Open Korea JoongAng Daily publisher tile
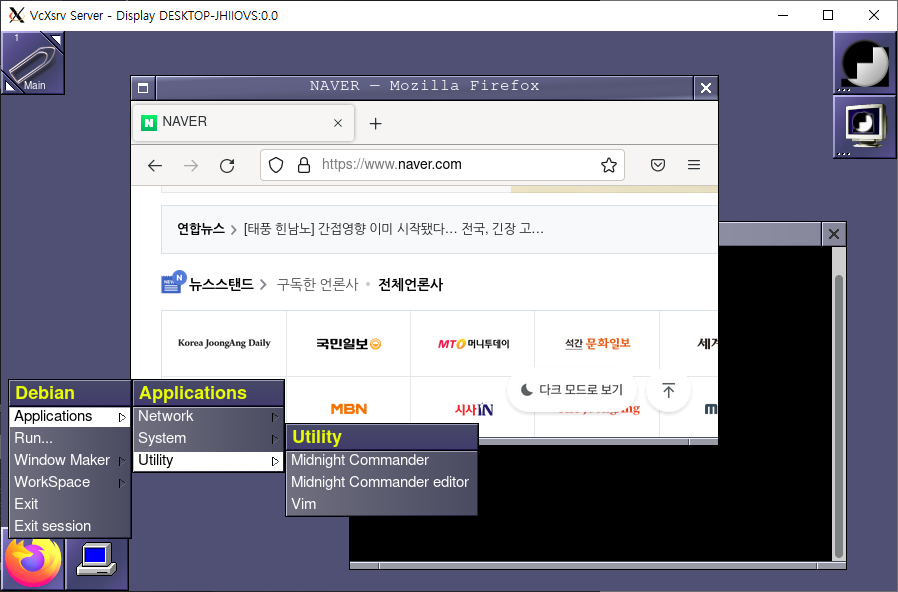This screenshot has height=592, width=898. tap(224, 344)
